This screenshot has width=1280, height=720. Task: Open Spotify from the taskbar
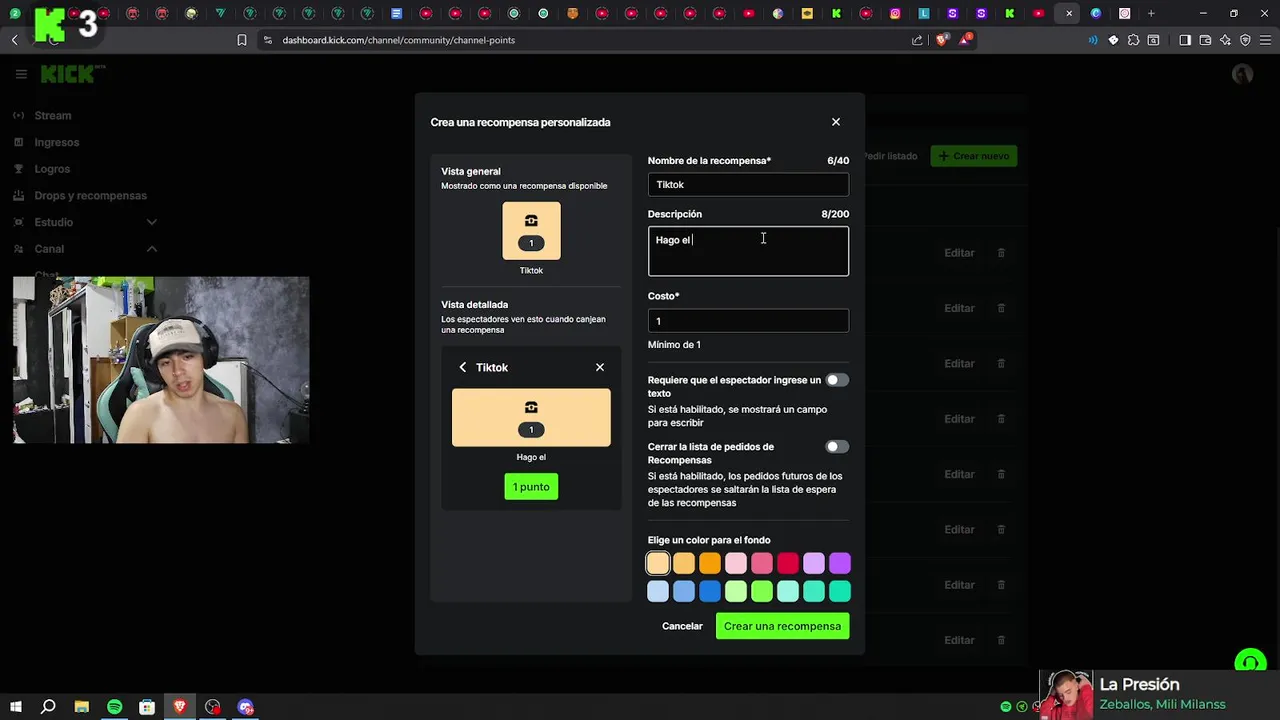[x=115, y=707]
